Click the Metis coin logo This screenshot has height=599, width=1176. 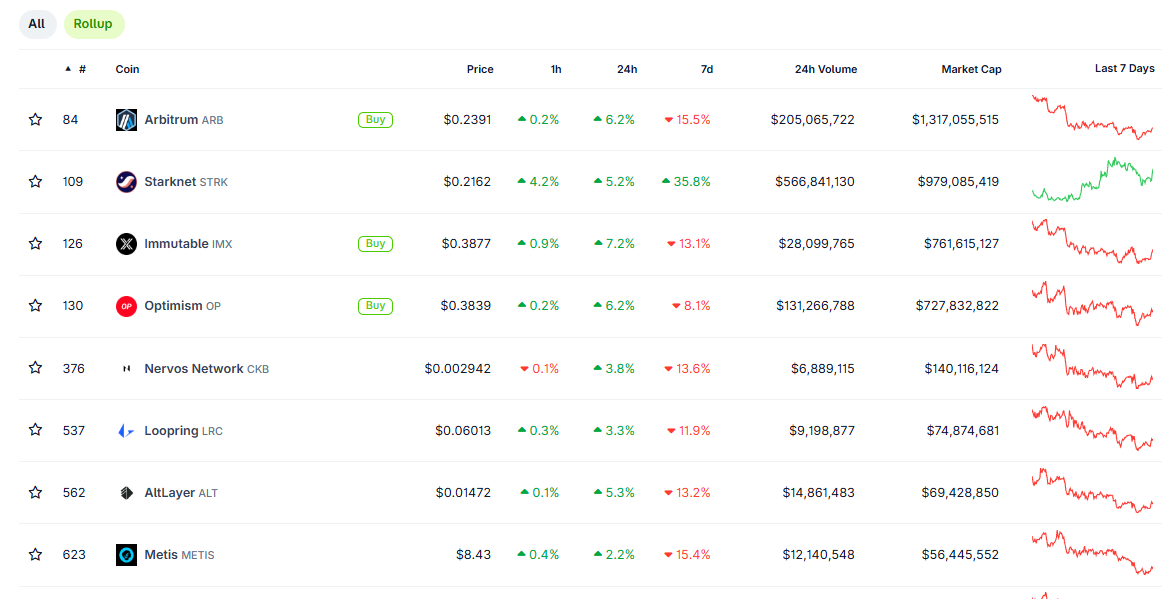point(126,553)
